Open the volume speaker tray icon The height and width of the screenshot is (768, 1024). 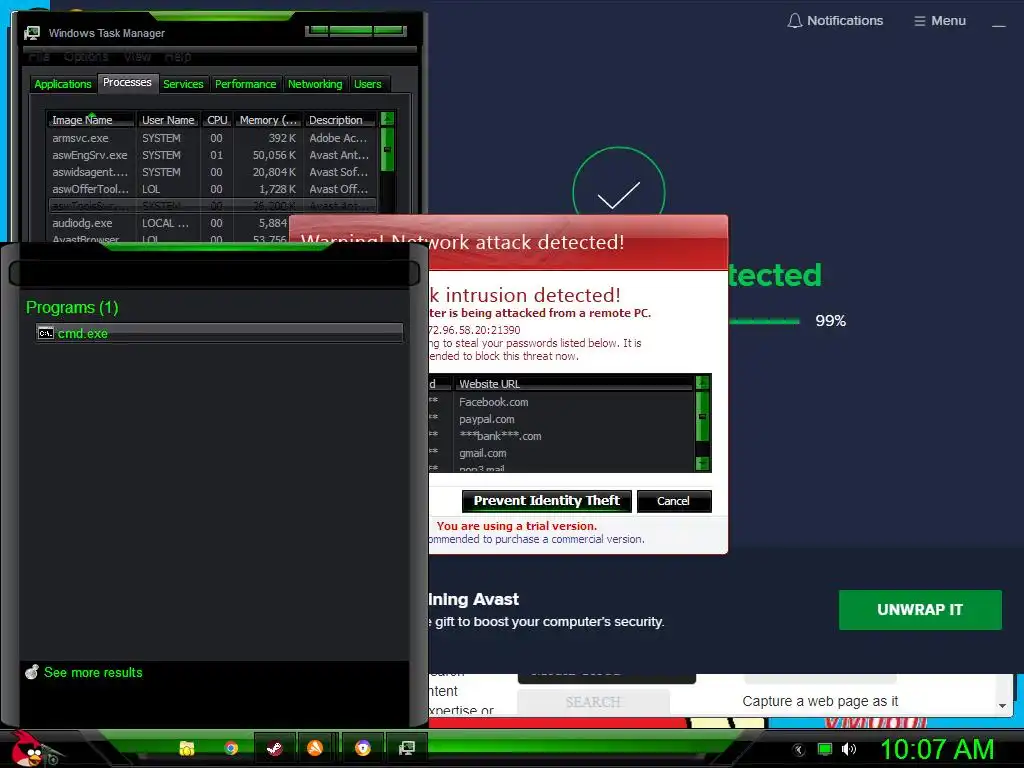pyautogui.click(x=848, y=750)
